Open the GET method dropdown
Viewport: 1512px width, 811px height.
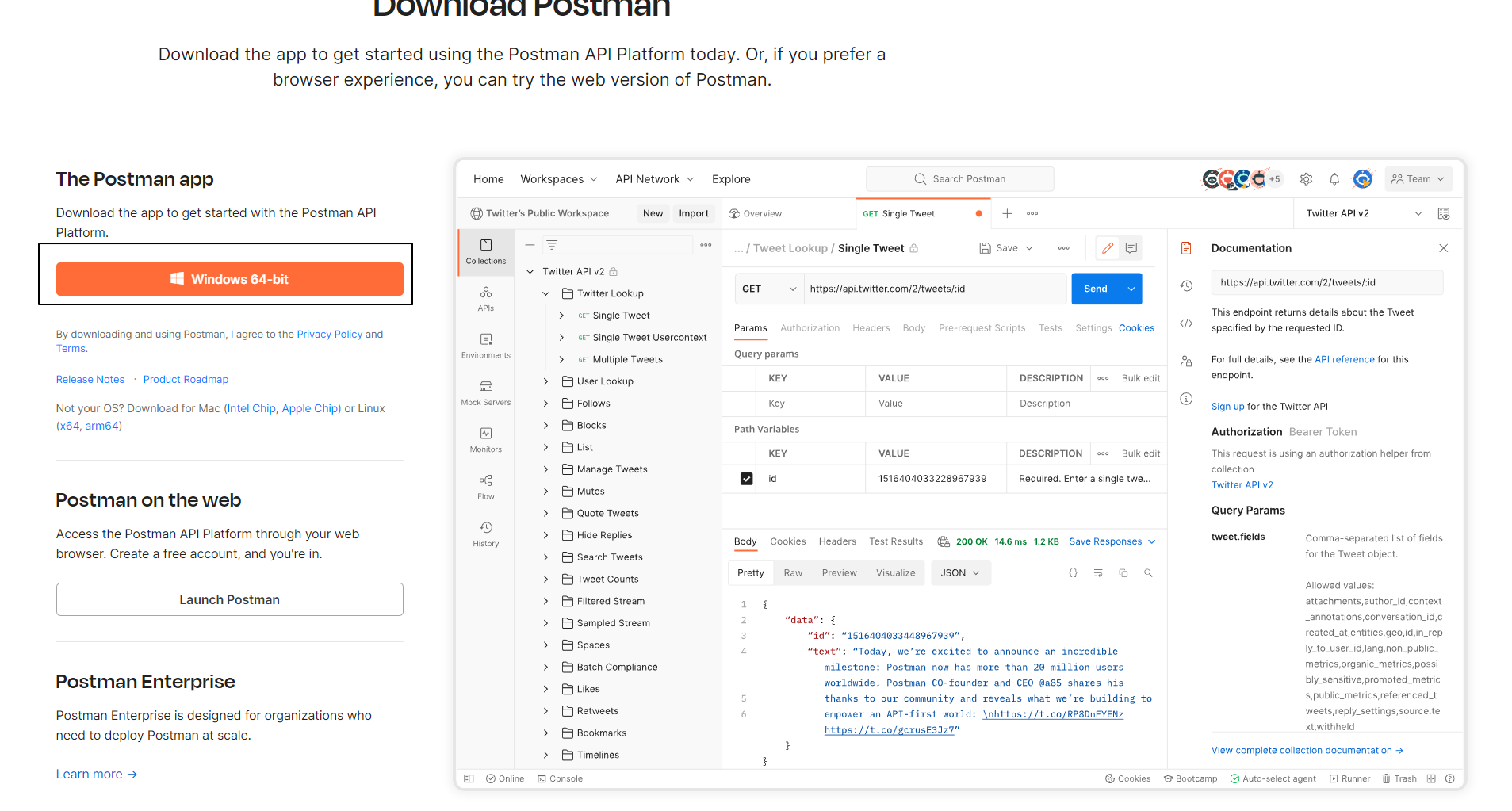coord(769,289)
